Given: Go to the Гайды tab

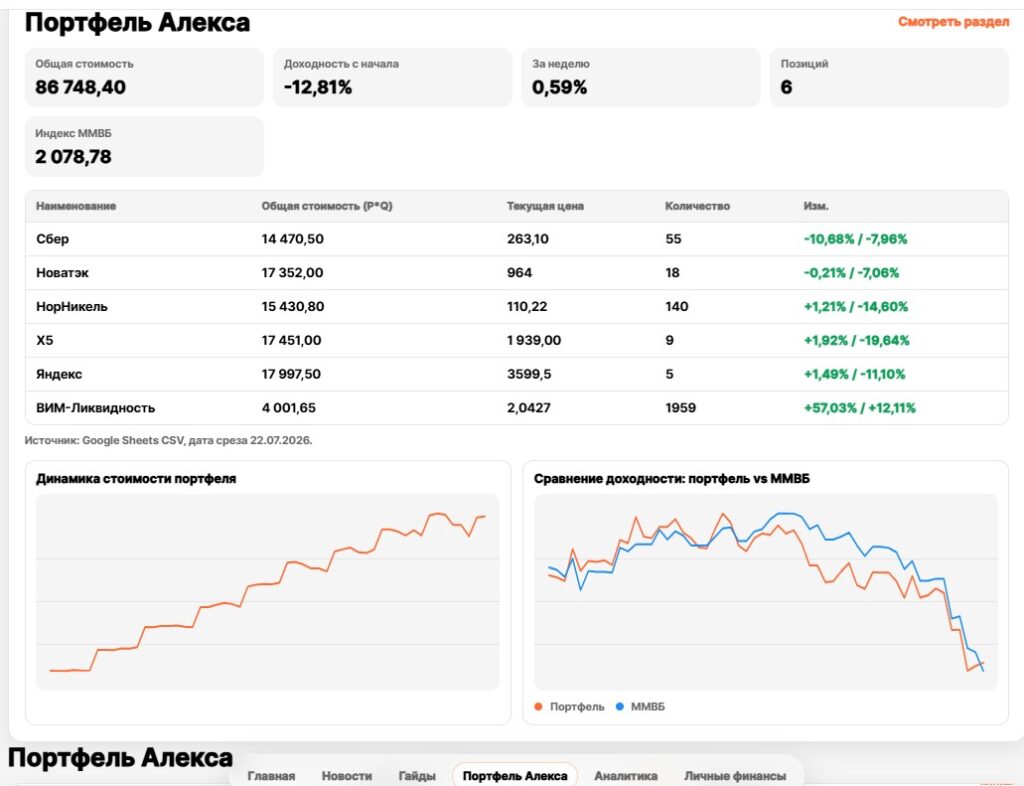Looking at the screenshot, I should [x=417, y=776].
